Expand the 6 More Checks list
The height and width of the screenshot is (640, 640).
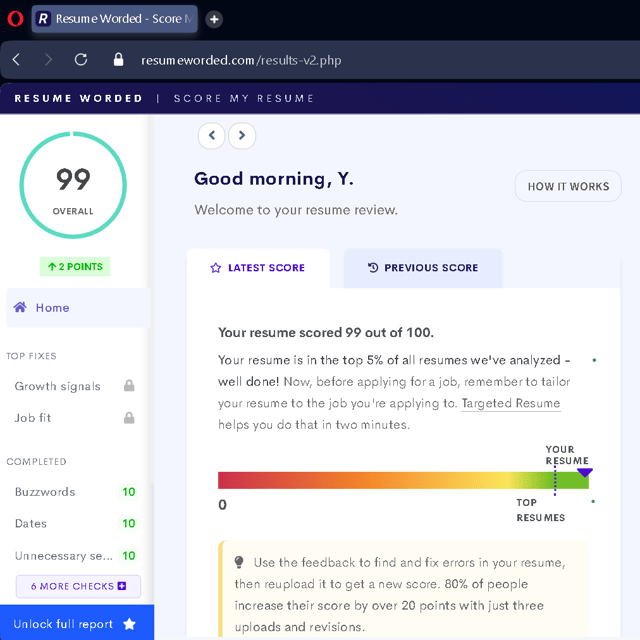pyautogui.click(x=78, y=587)
